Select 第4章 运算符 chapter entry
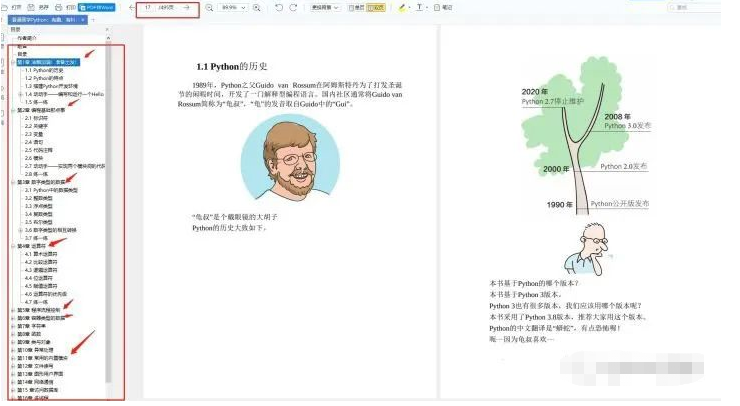The height and width of the screenshot is (406, 740). click(x=32, y=246)
